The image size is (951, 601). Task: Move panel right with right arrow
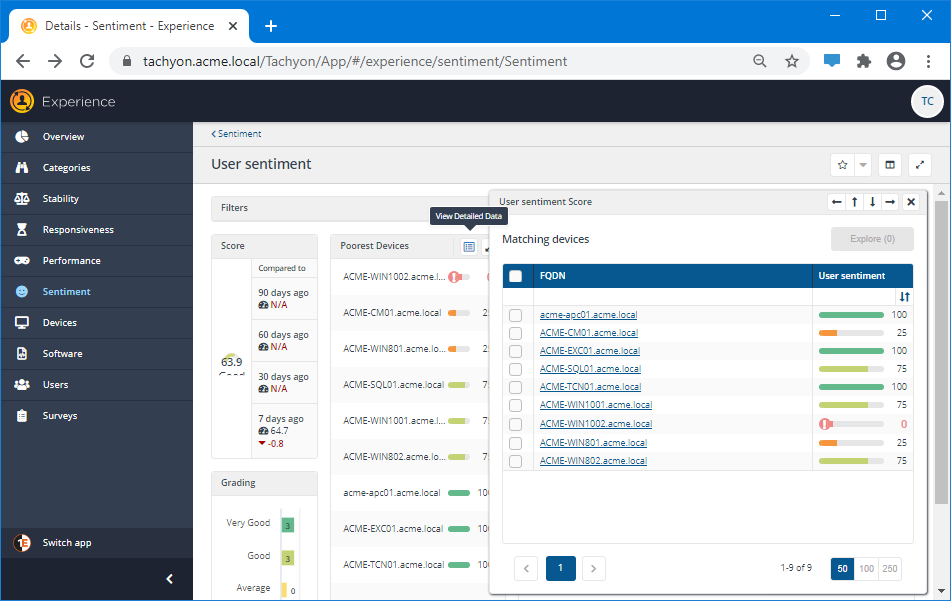[x=890, y=202]
